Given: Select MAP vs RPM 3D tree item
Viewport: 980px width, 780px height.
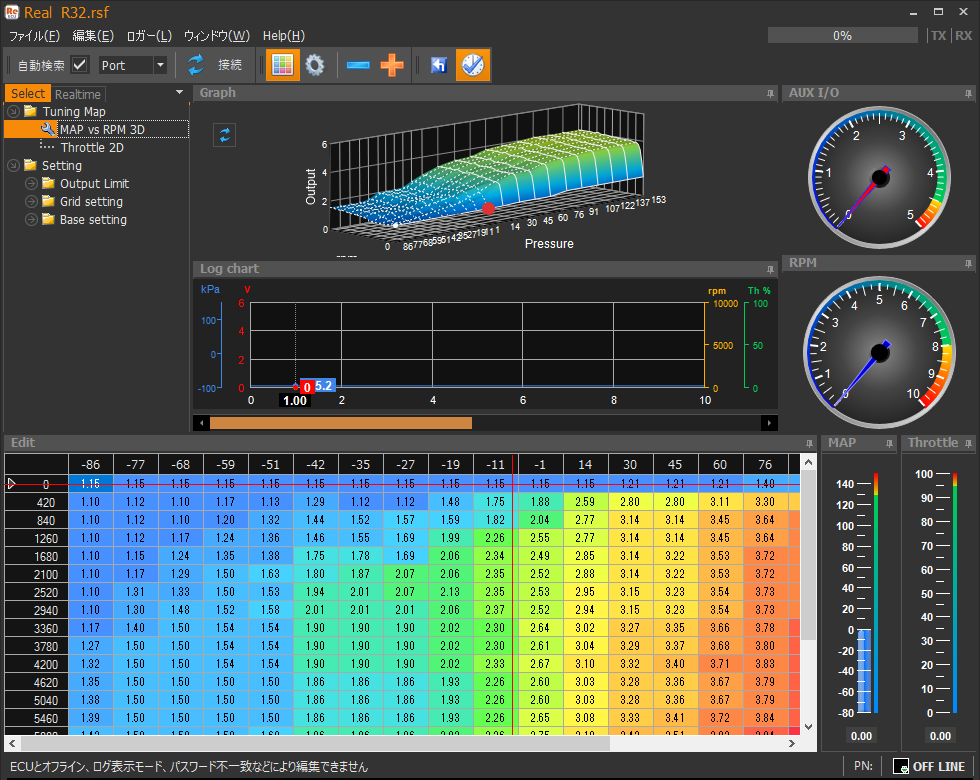Looking at the screenshot, I should 102,129.
